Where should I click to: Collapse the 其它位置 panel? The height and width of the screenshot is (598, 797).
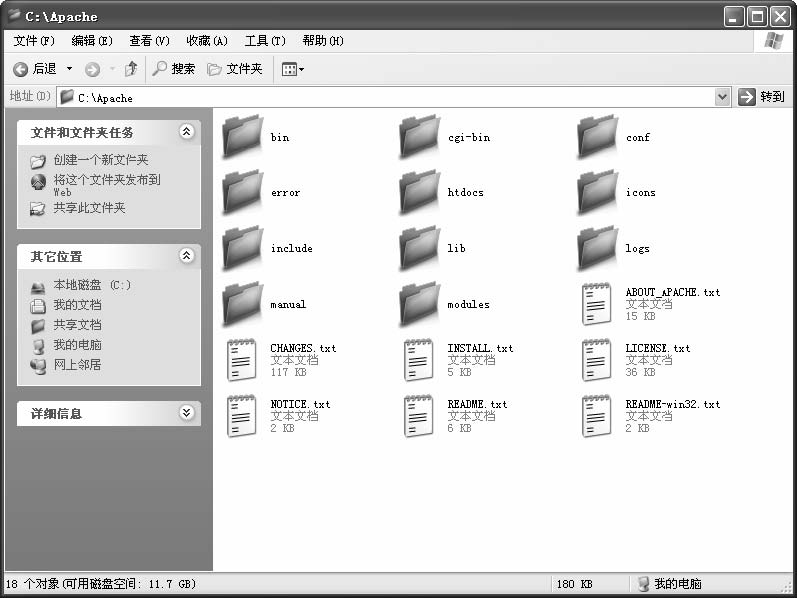click(187, 255)
